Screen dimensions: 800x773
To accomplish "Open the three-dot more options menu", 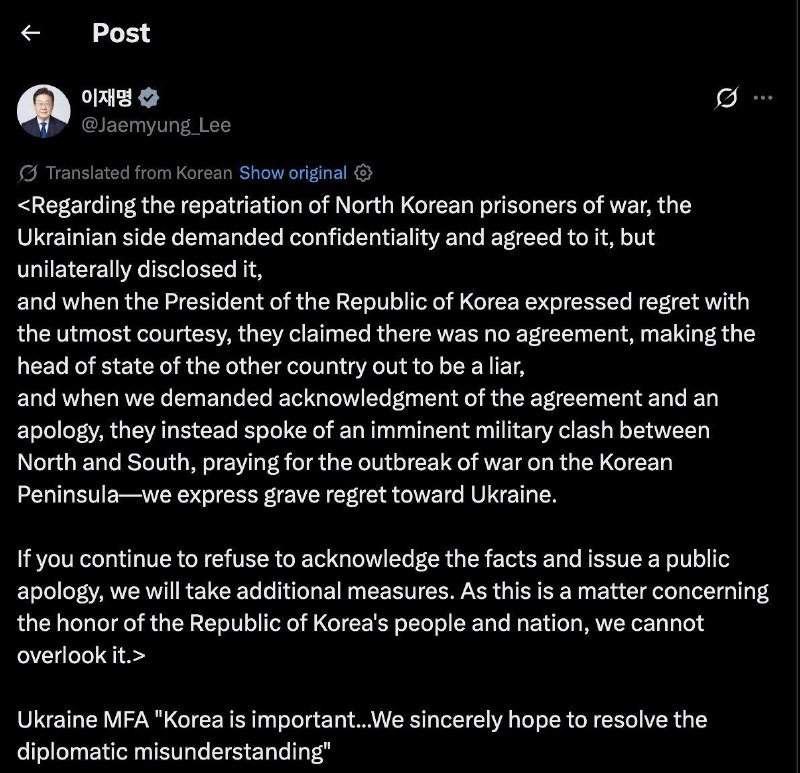I will [763, 97].
